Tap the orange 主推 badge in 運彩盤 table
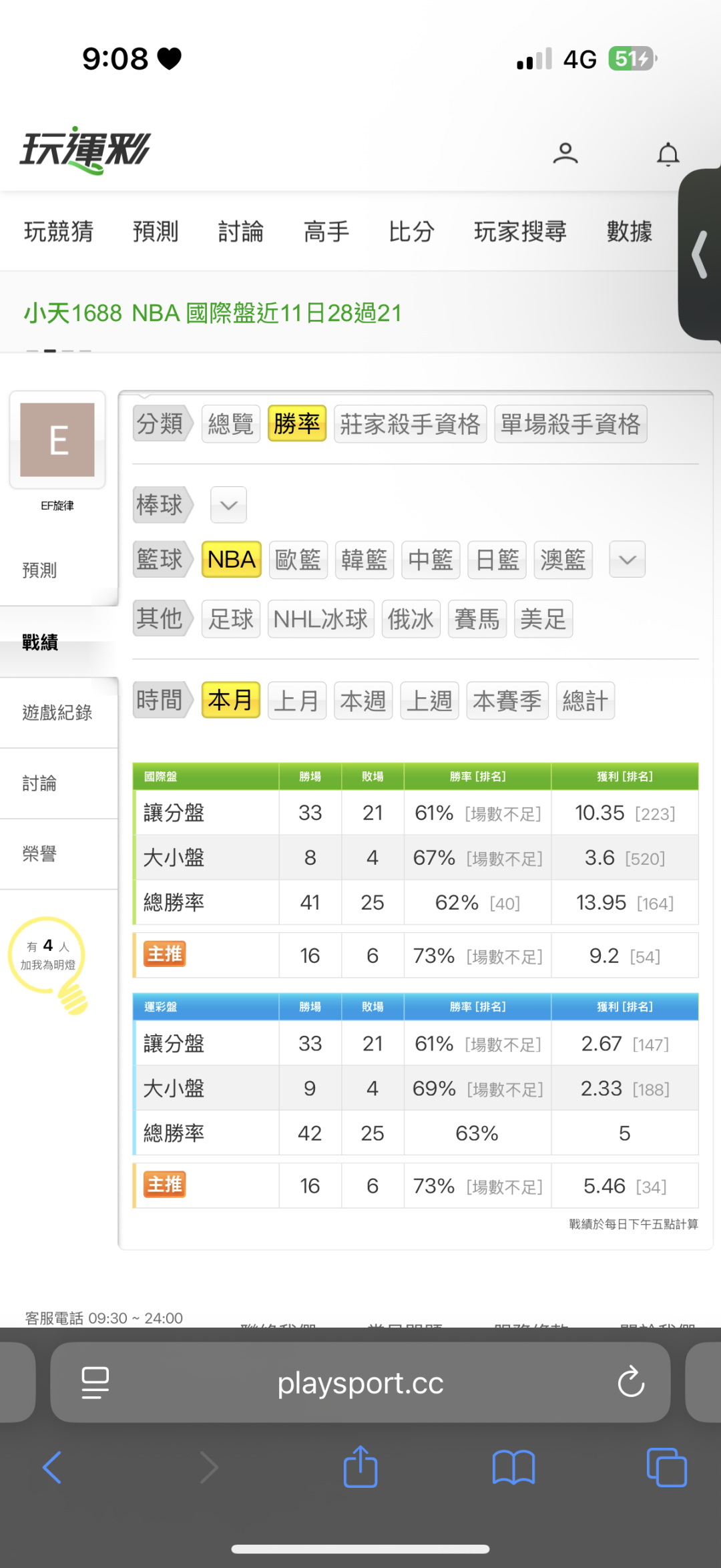 point(165,1185)
